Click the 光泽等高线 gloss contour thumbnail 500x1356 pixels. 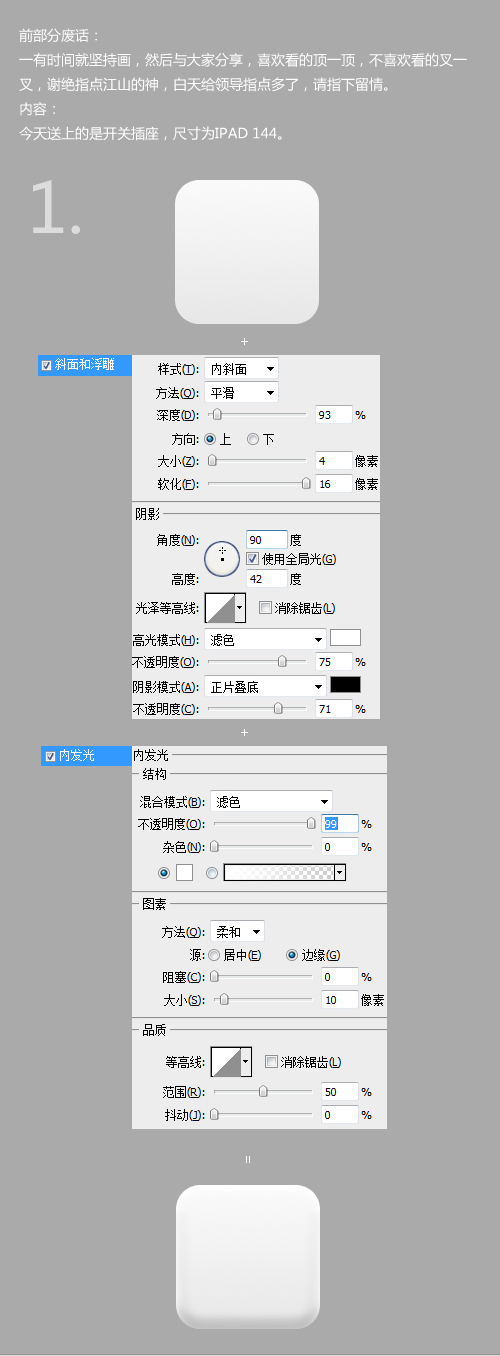pos(219,607)
